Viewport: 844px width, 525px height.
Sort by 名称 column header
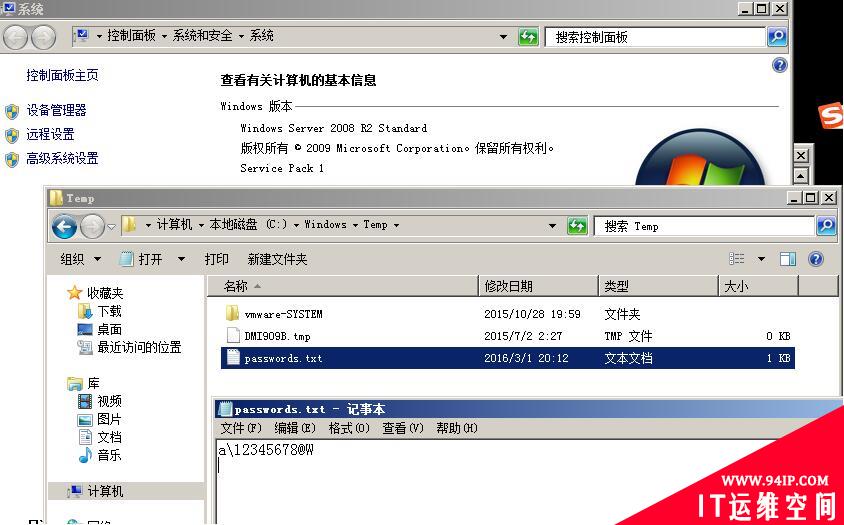[343, 286]
